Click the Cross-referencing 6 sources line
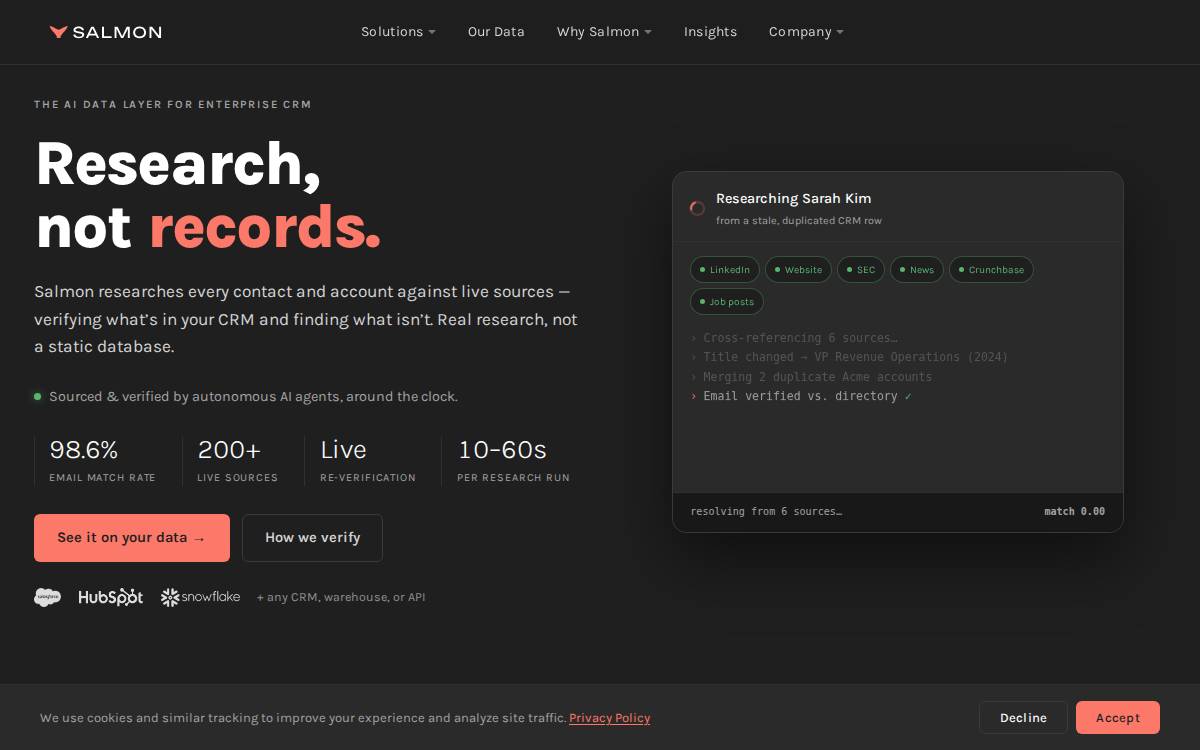The height and width of the screenshot is (750, 1200). 794,338
